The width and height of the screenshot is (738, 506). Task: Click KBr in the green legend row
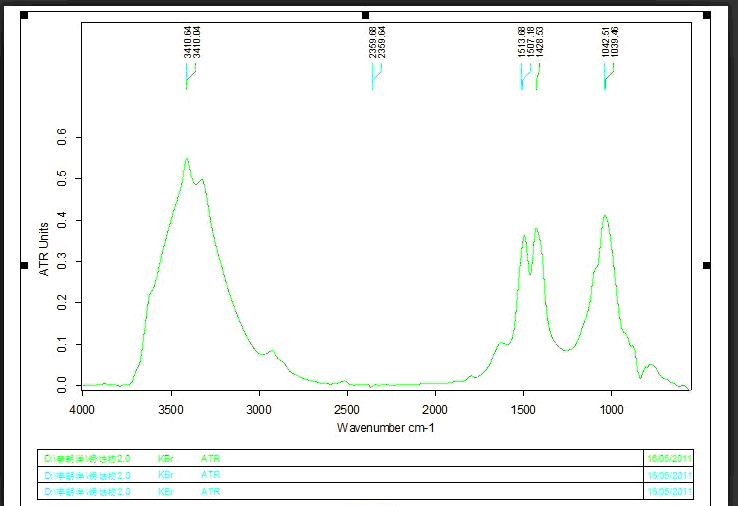pyautogui.click(x=166, y=458)
